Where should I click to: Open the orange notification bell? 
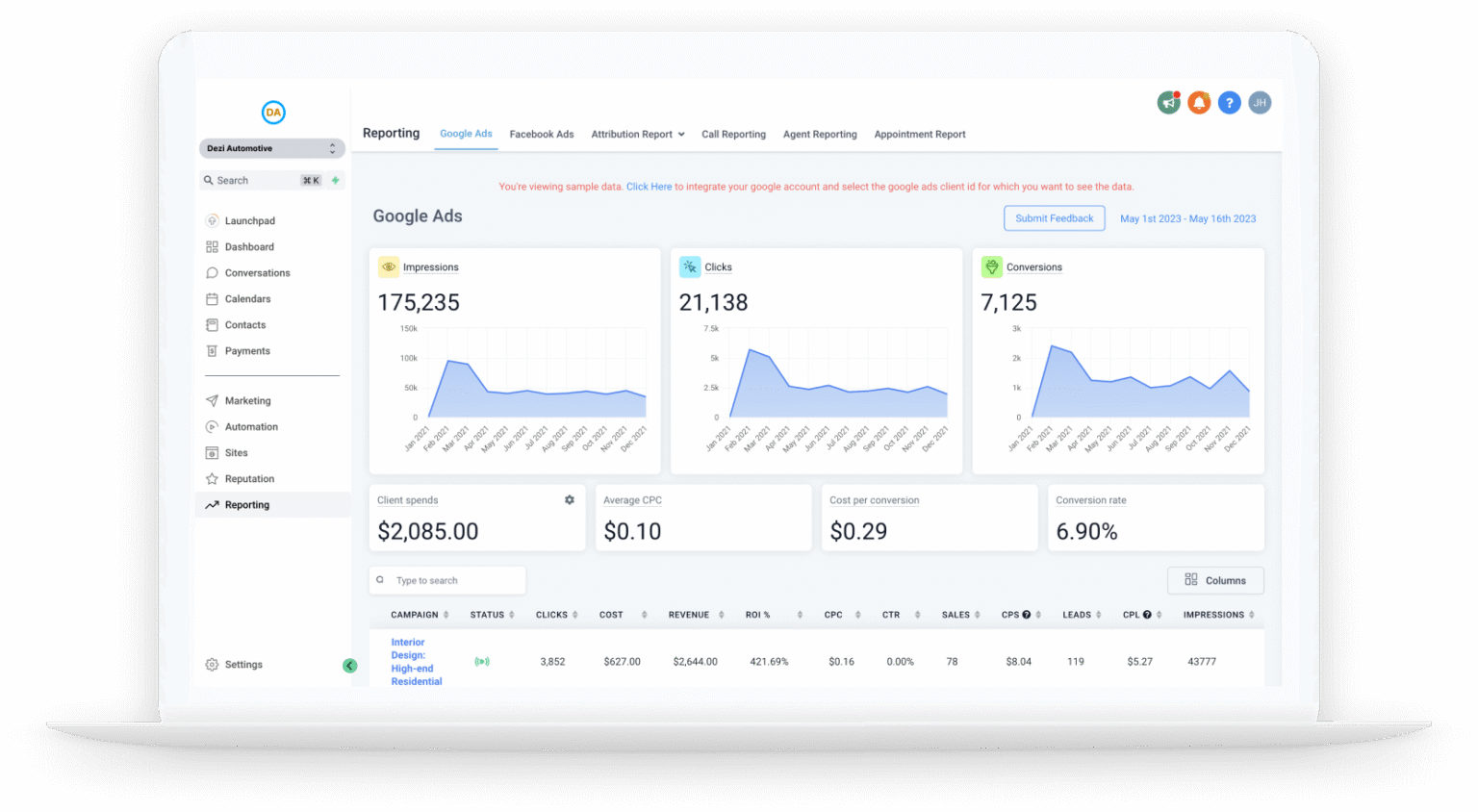[1199, 103]
